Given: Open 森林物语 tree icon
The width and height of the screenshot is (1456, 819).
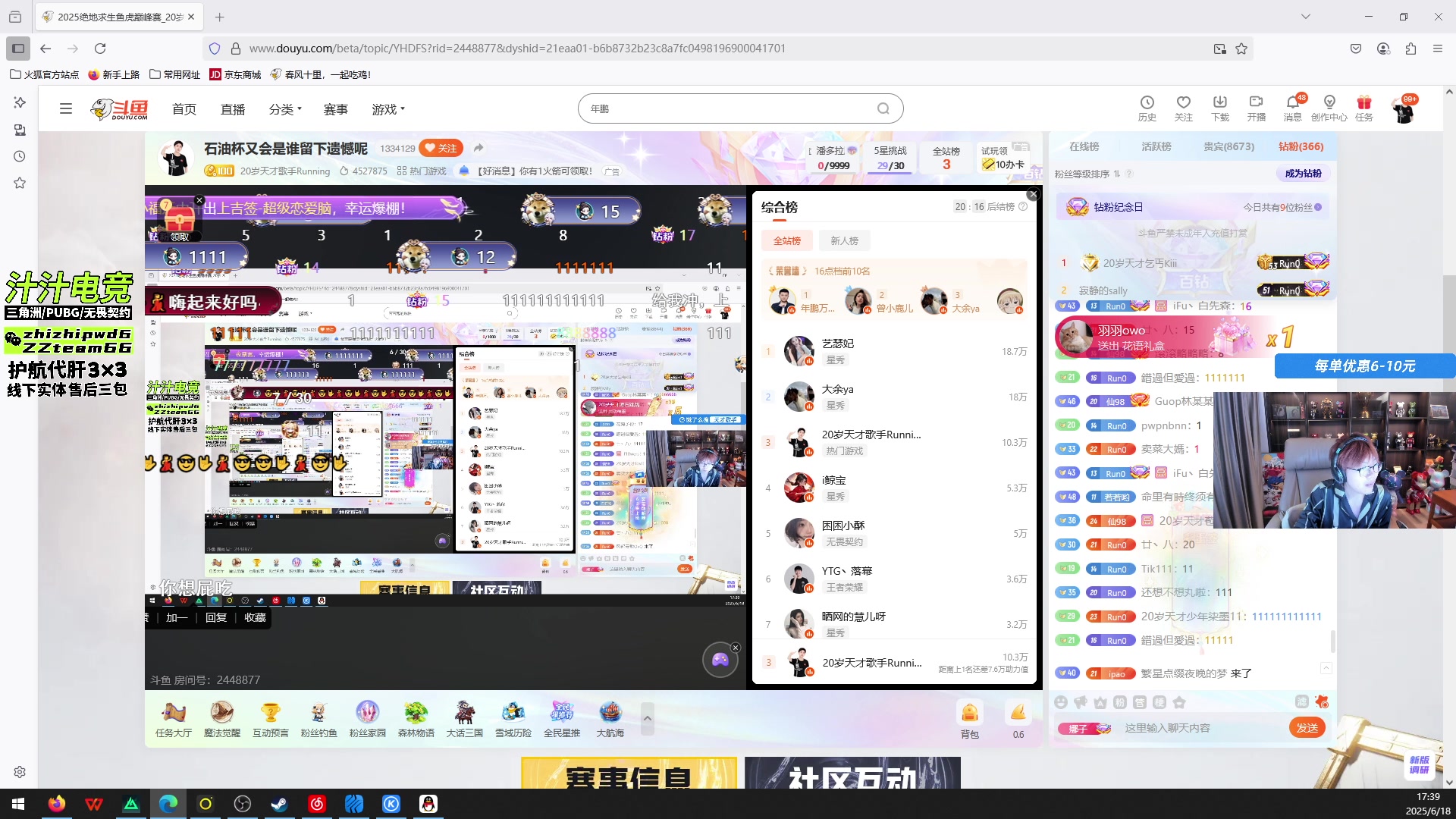Looking at the screenshot, I should (x=416, y=719).
